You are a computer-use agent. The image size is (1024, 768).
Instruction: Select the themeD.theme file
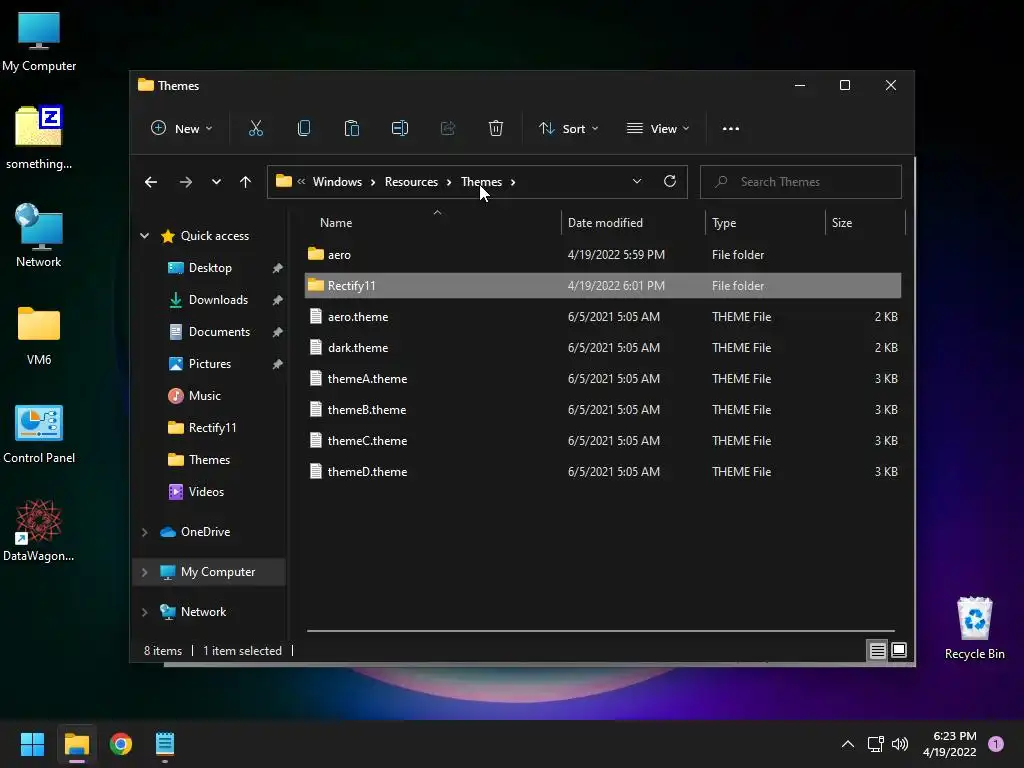[603, 472]
